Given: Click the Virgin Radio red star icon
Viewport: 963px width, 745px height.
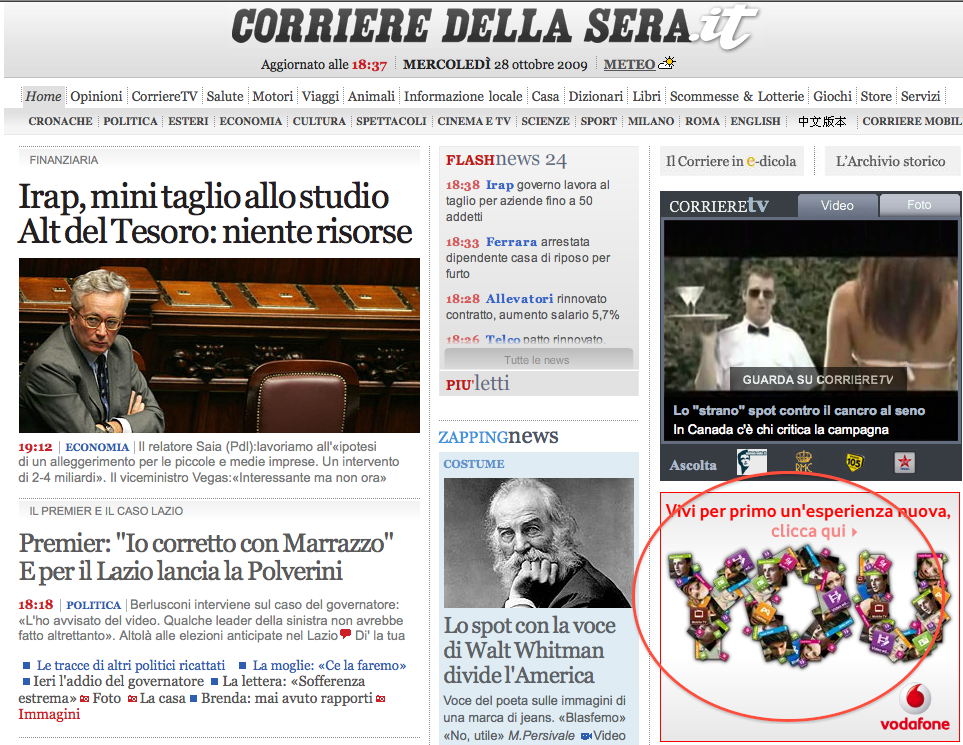Looking at the screenshot, I should coord(904,462).
